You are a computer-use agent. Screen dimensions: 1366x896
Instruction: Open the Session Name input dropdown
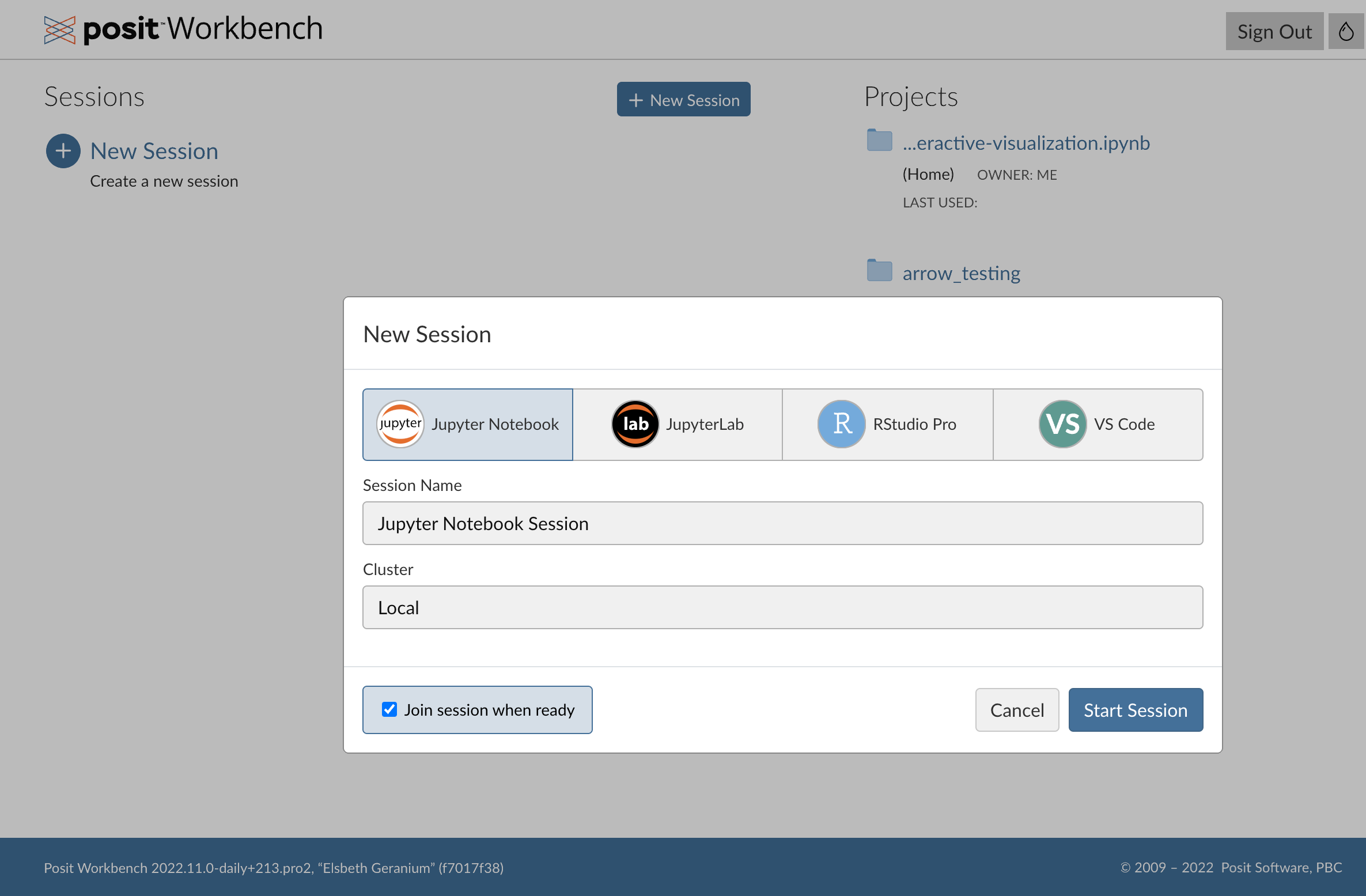(783, 523)
